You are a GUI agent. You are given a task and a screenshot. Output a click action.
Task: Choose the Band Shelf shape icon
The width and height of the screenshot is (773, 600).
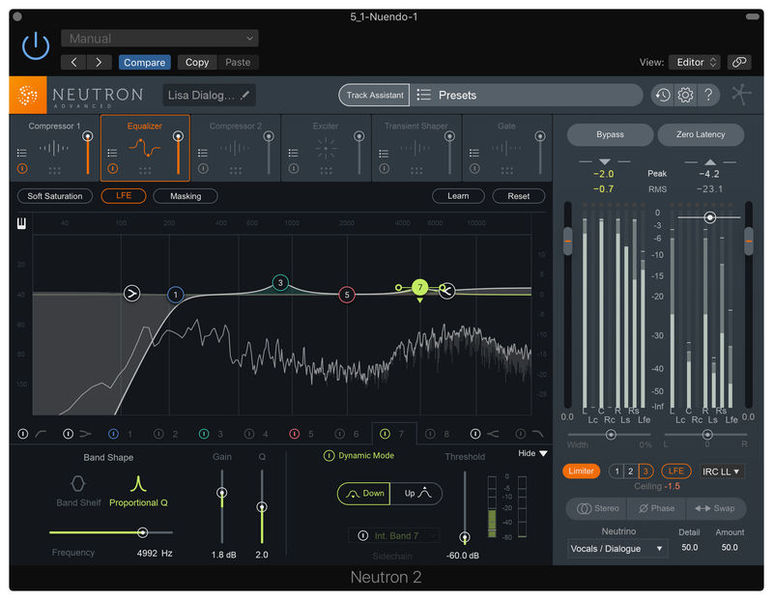pyautogui.click(x=78, y=484)
